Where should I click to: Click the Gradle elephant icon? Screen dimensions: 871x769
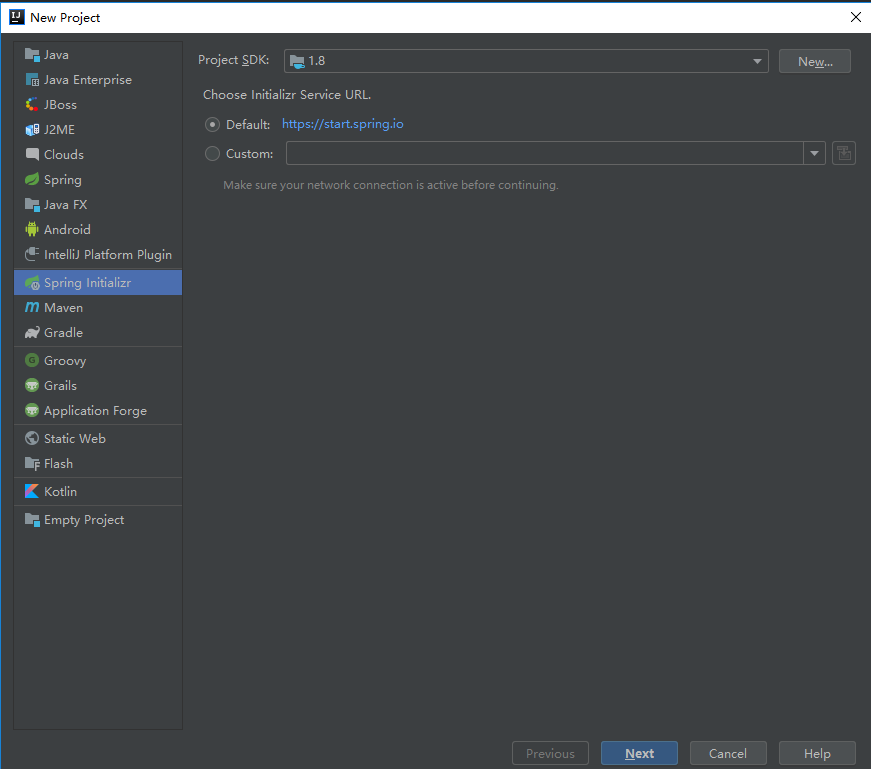[x=32, y=332]
